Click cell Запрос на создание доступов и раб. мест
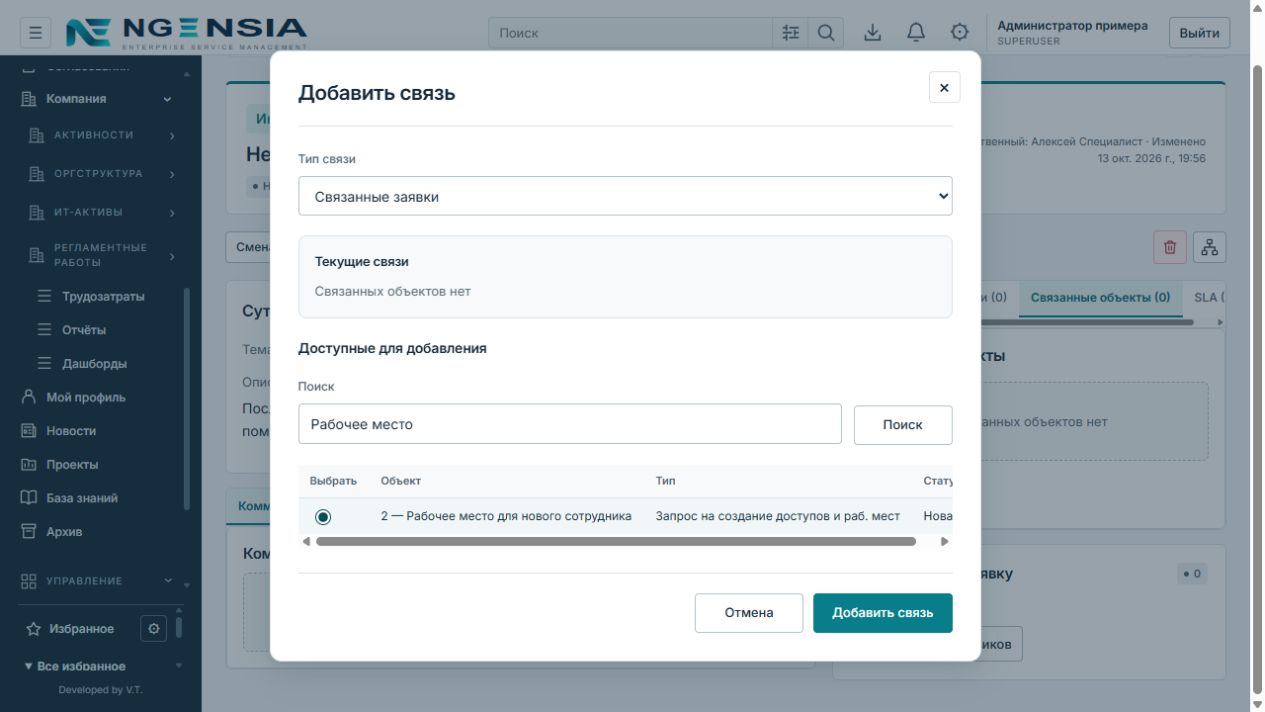The image size is (1265, 712). pos(778,516)
